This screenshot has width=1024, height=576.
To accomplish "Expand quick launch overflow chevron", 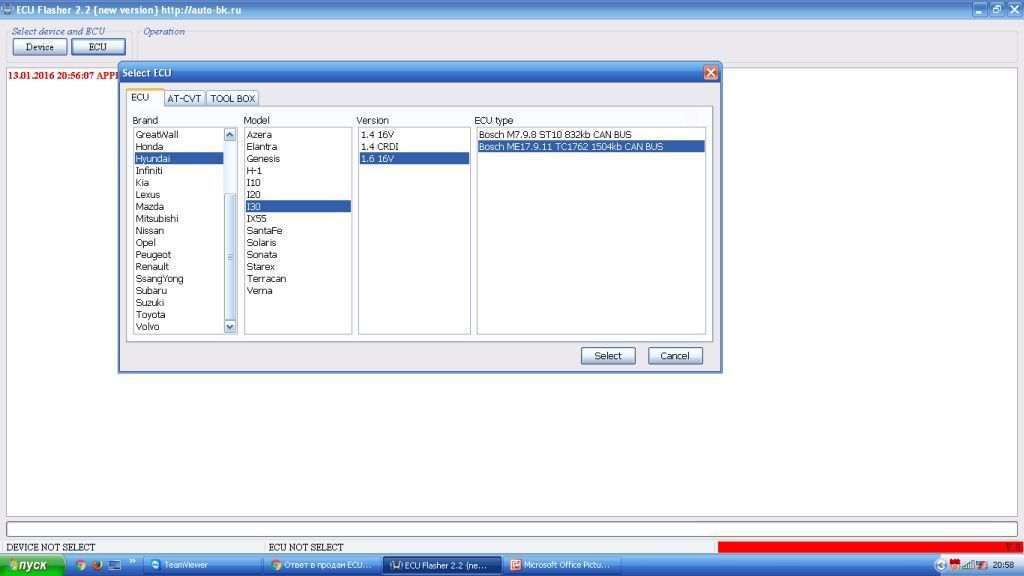I will pyautogui.click(x=133, y=562).
